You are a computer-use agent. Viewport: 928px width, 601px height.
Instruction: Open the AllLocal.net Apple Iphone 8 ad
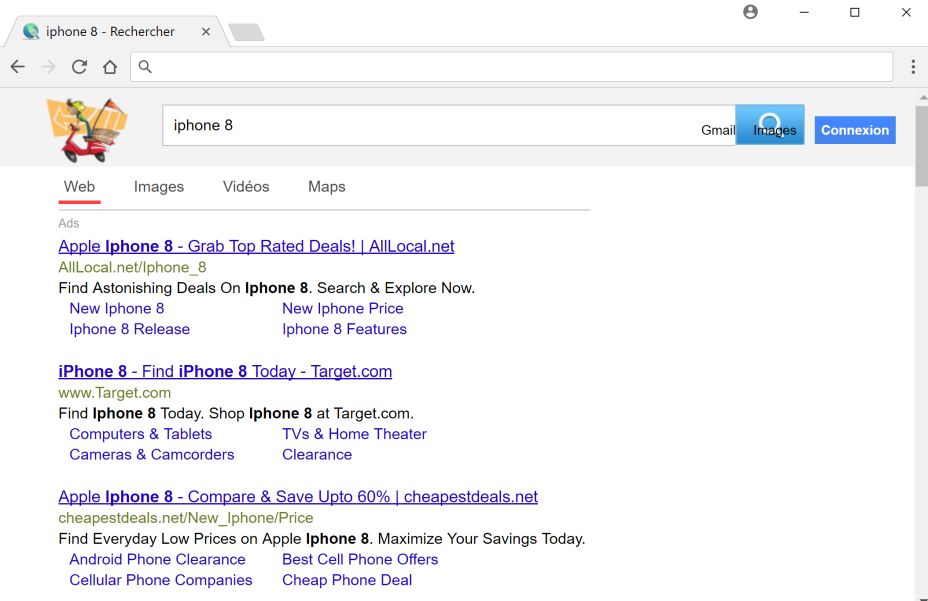[x=256, y=247]
